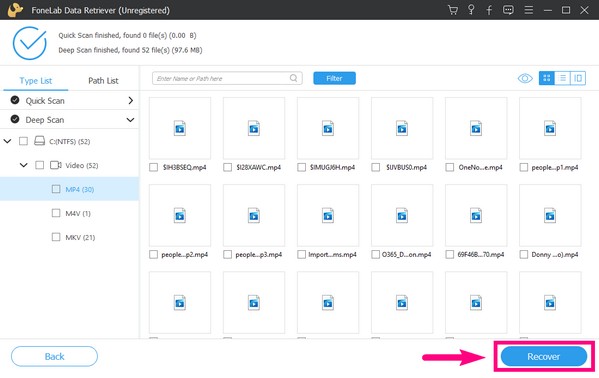Tick the M4V (1) checkbox
Image resolution: width=599 pixels, height=378 pixels.
(56, 213)
